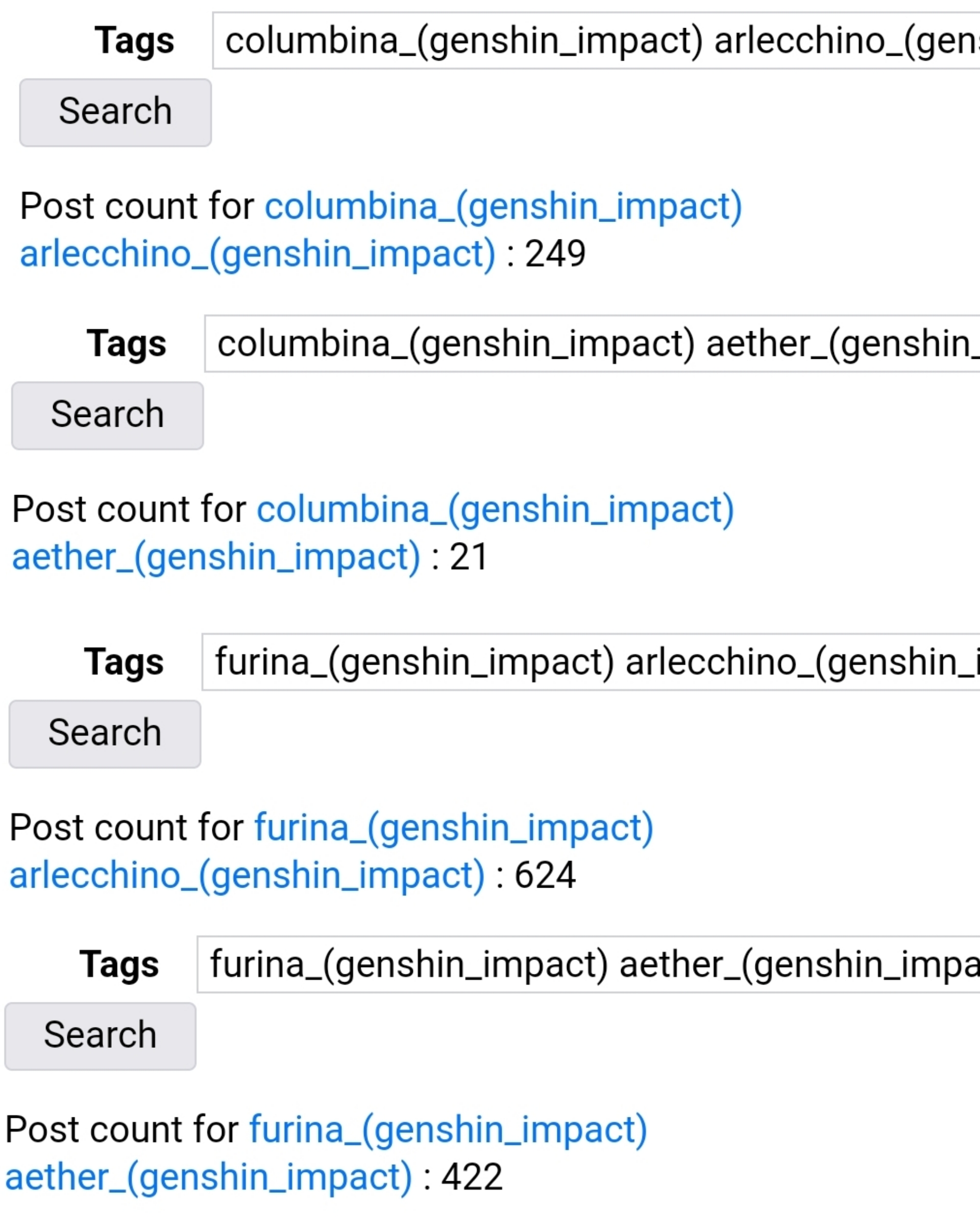Viewport: 980px width, 1225px height.
Task: Open furina link in the 422 count result
Action: [x=448, y=1130]
